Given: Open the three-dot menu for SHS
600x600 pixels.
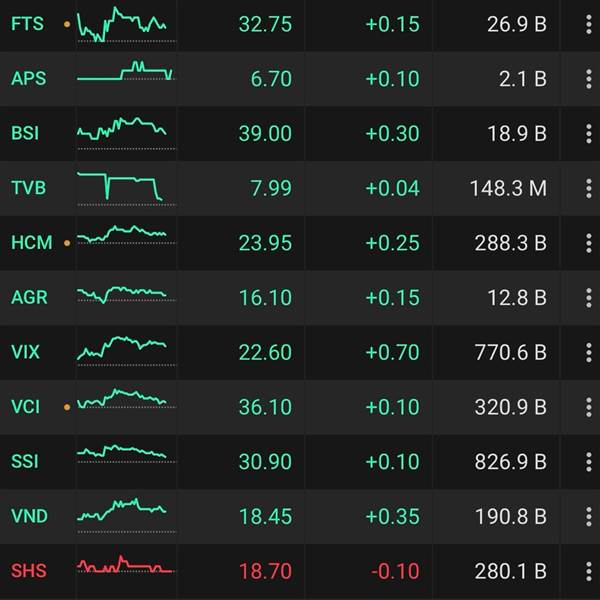Looking at the screenshot, I should (x=590, y=571).
